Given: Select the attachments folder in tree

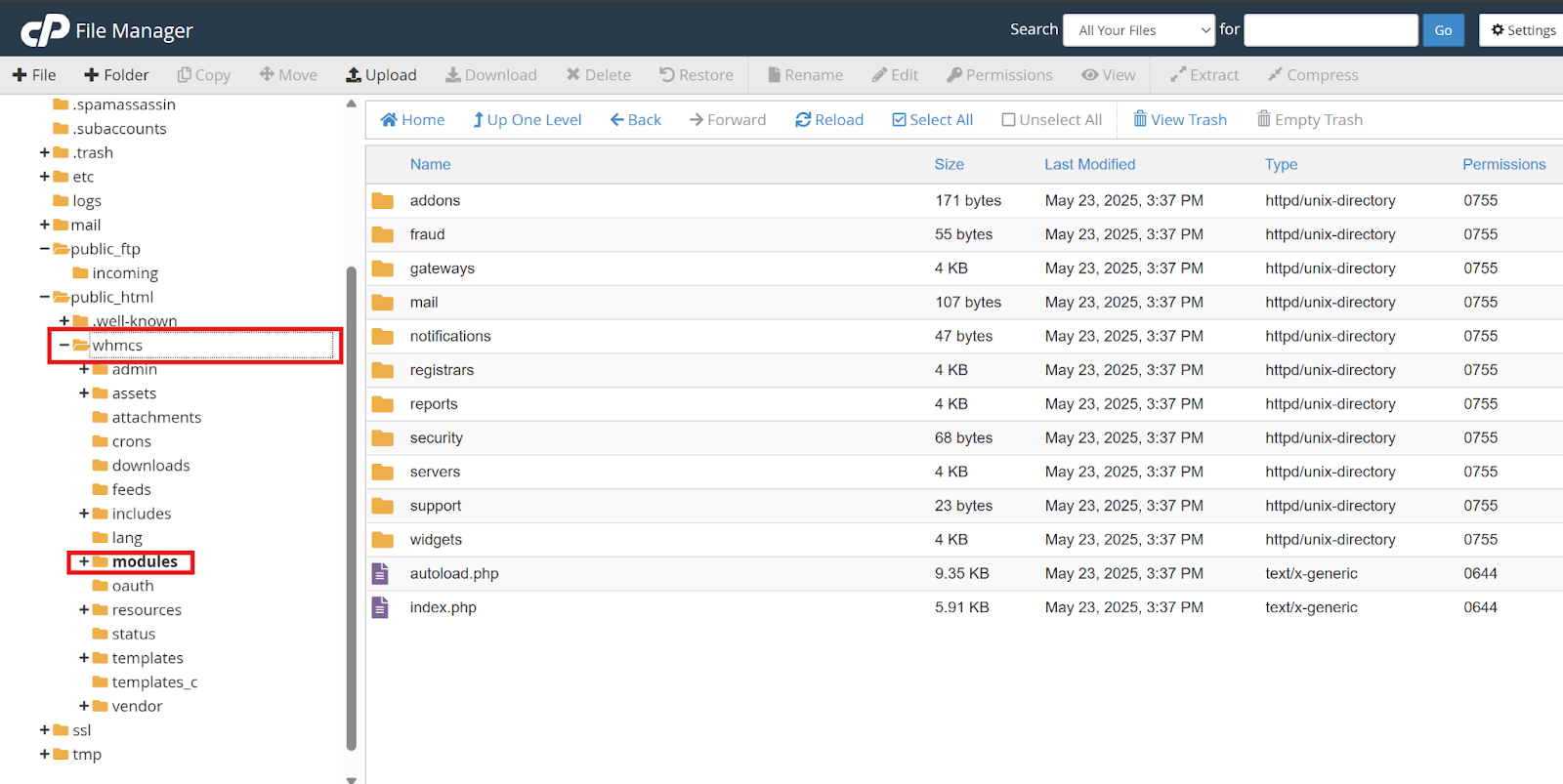Looking at the screenshot, I should [156, 417].
